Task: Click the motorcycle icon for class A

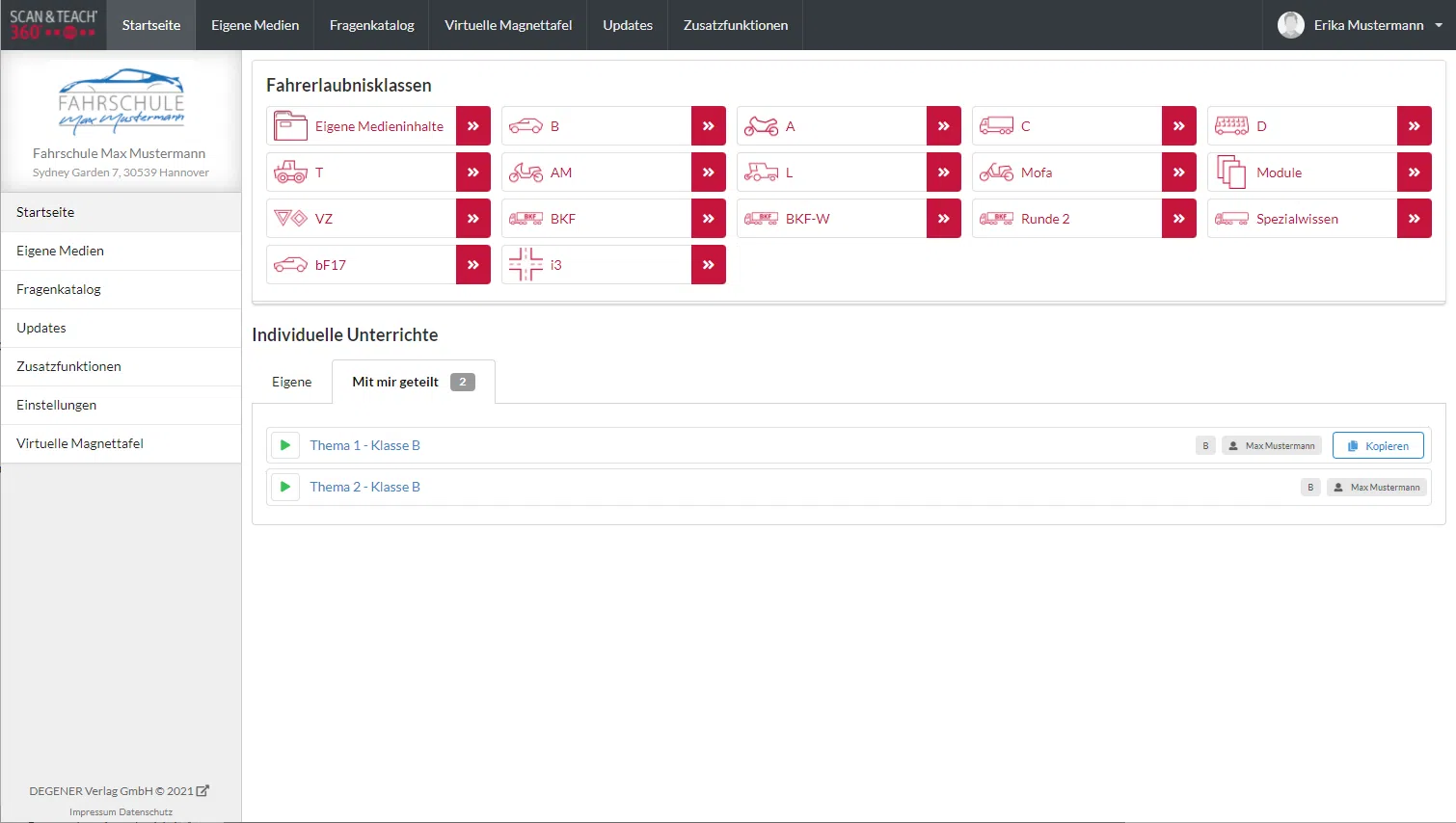Action: [761, 126]
